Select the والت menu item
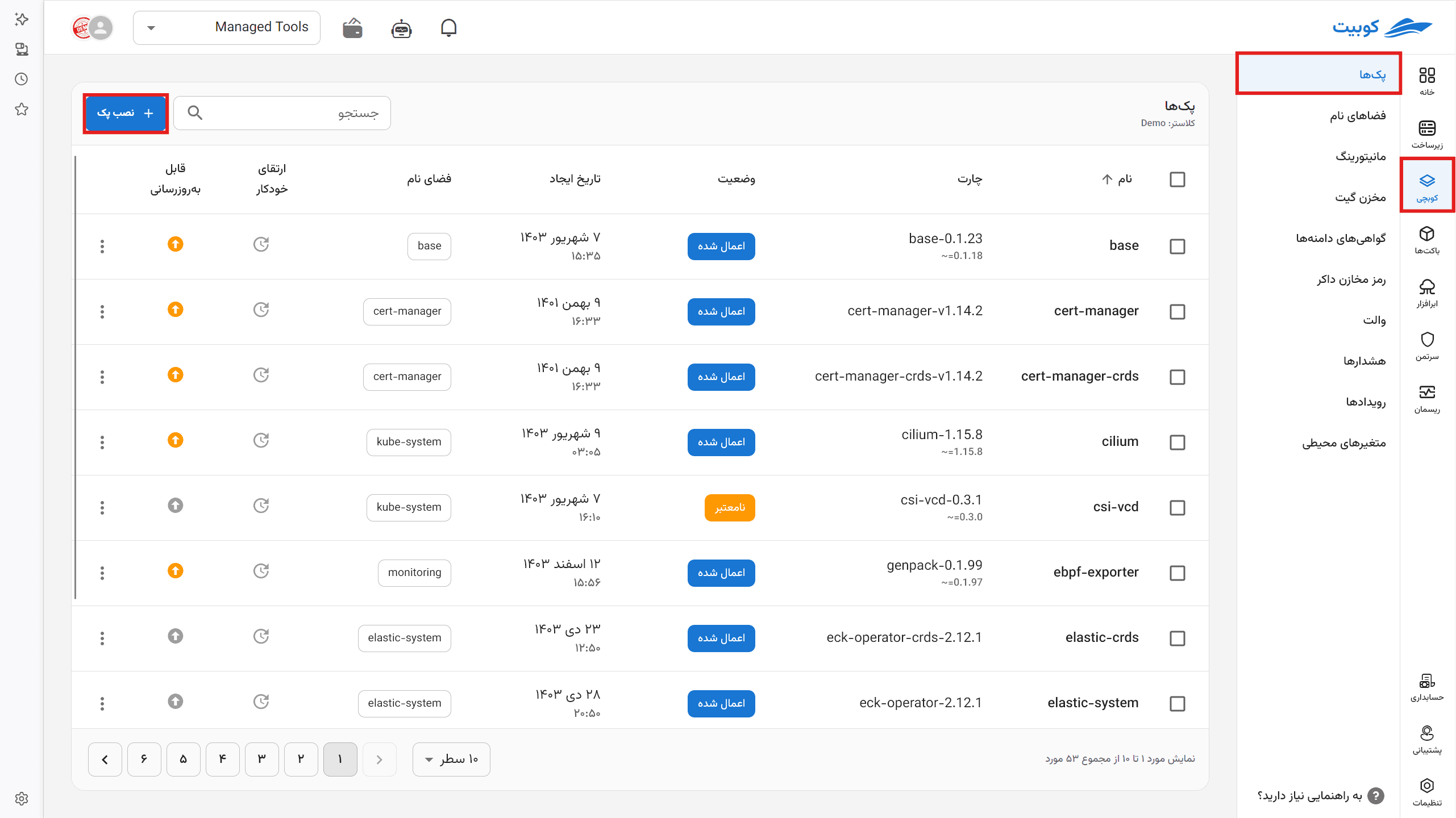Screen dimensions: 1456x818 click(x=1374, y=320)
